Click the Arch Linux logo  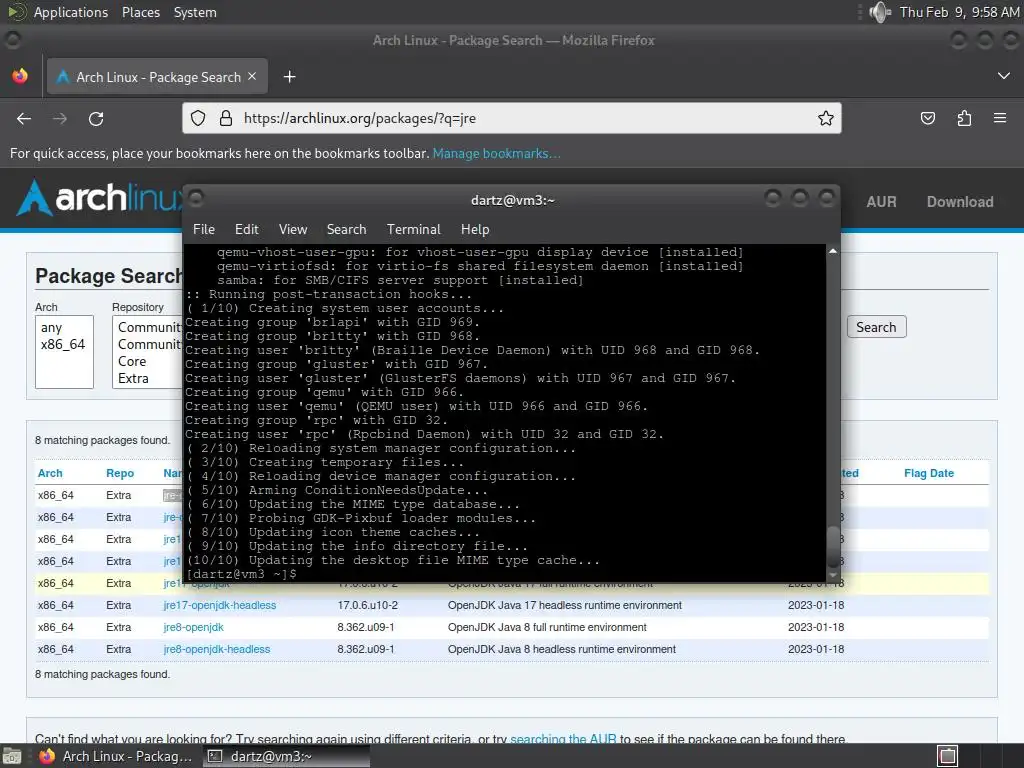coord(99,197)
